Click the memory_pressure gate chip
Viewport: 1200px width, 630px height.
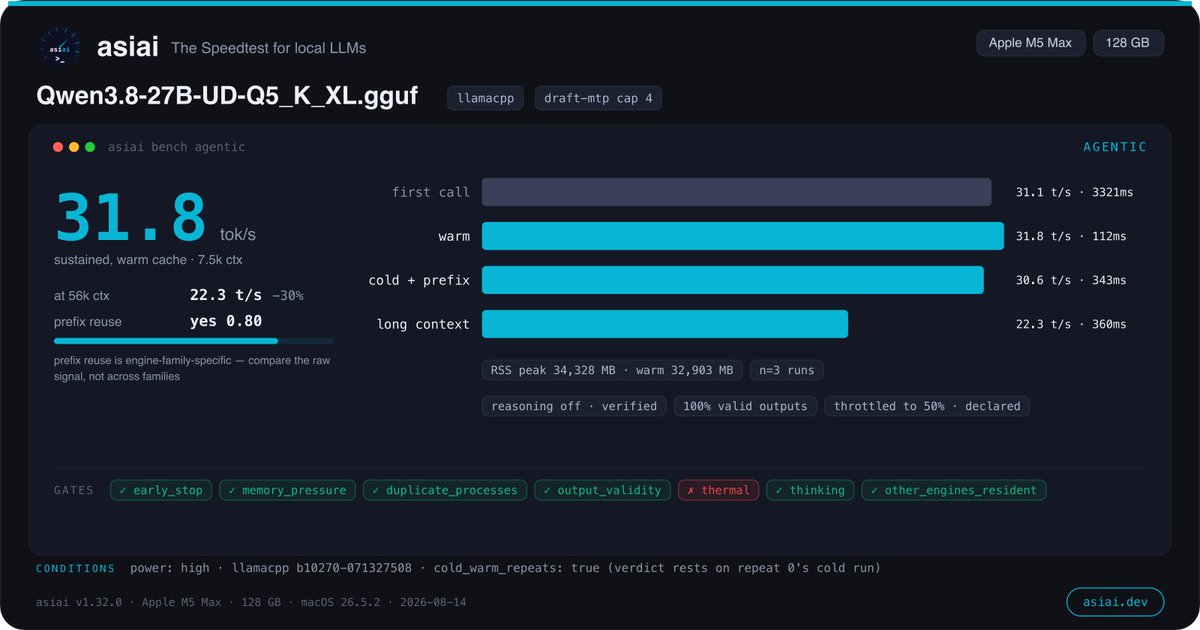(x=287, y=490)
